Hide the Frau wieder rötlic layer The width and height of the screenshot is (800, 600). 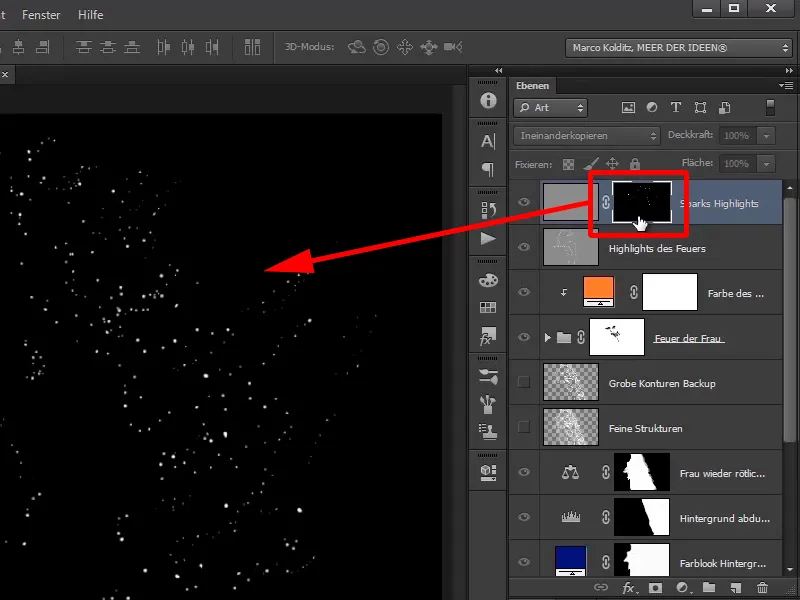click(x=523, y=472)
